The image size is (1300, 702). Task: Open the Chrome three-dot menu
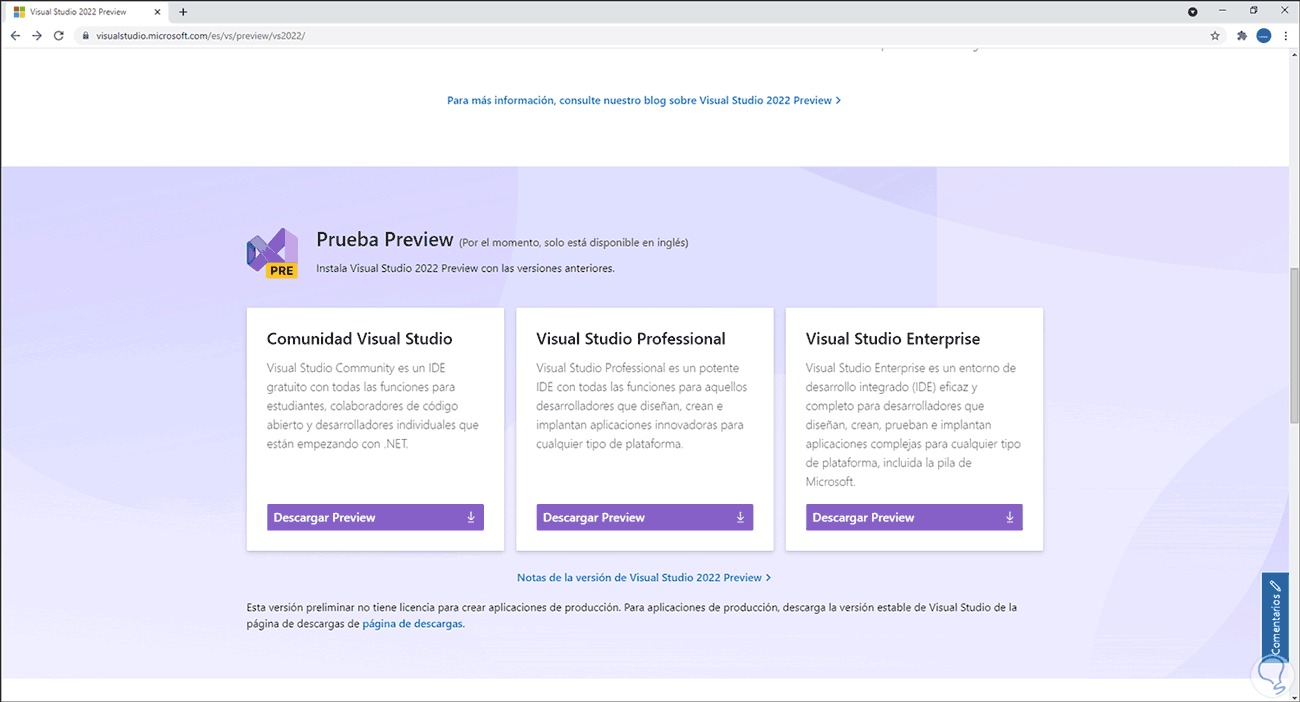click(1285, 35)
